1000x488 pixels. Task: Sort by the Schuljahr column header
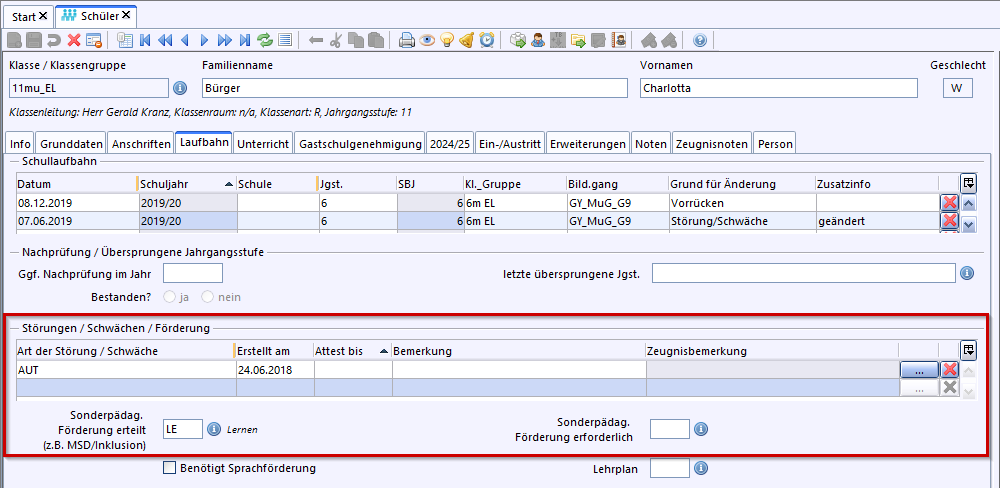coord(186,184)
